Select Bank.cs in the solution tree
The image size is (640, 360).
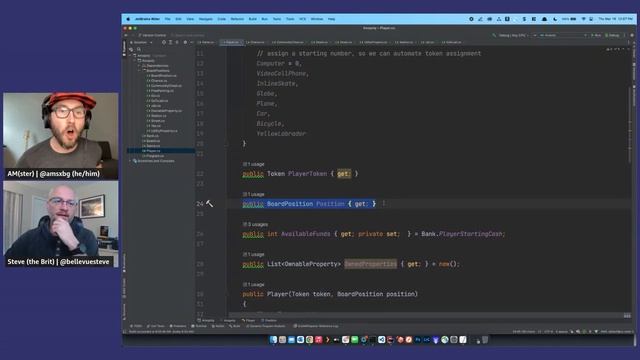[x=150, y=136]
